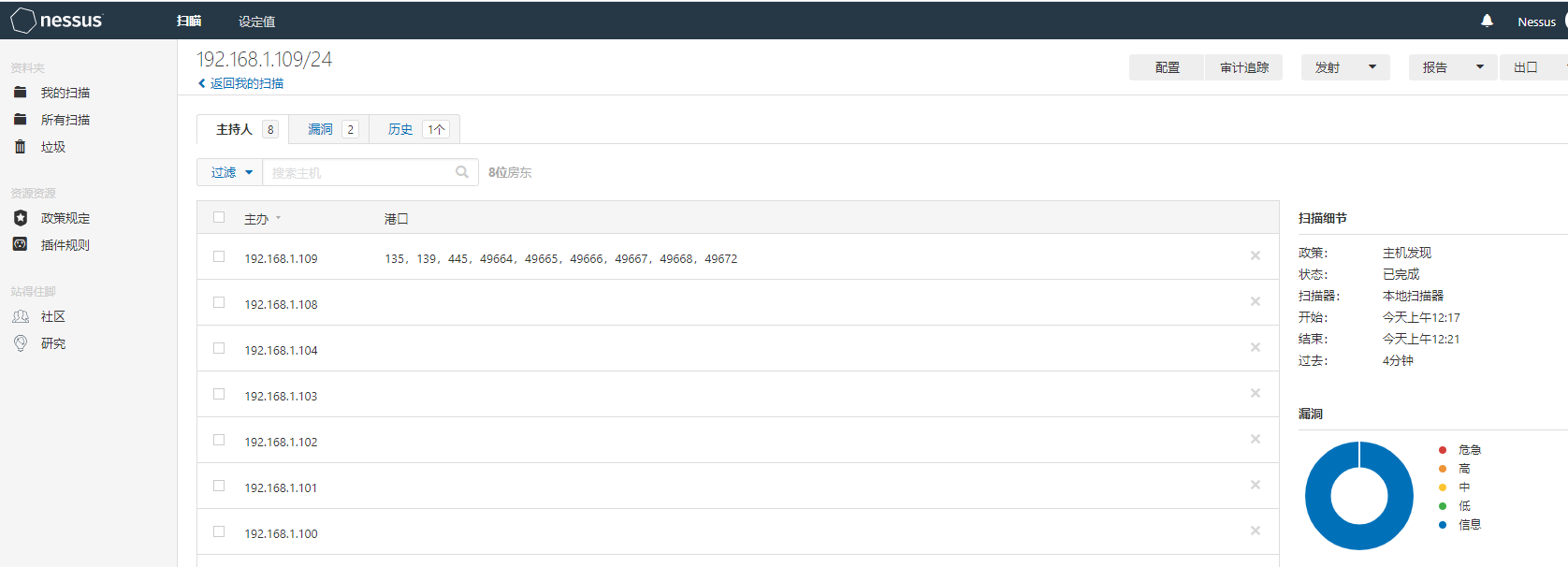Check the box for 192.168.1.101
Image resolution: width=1568 pixels, height=567 pixels.
pyautogui.click(x=219, y=486)
